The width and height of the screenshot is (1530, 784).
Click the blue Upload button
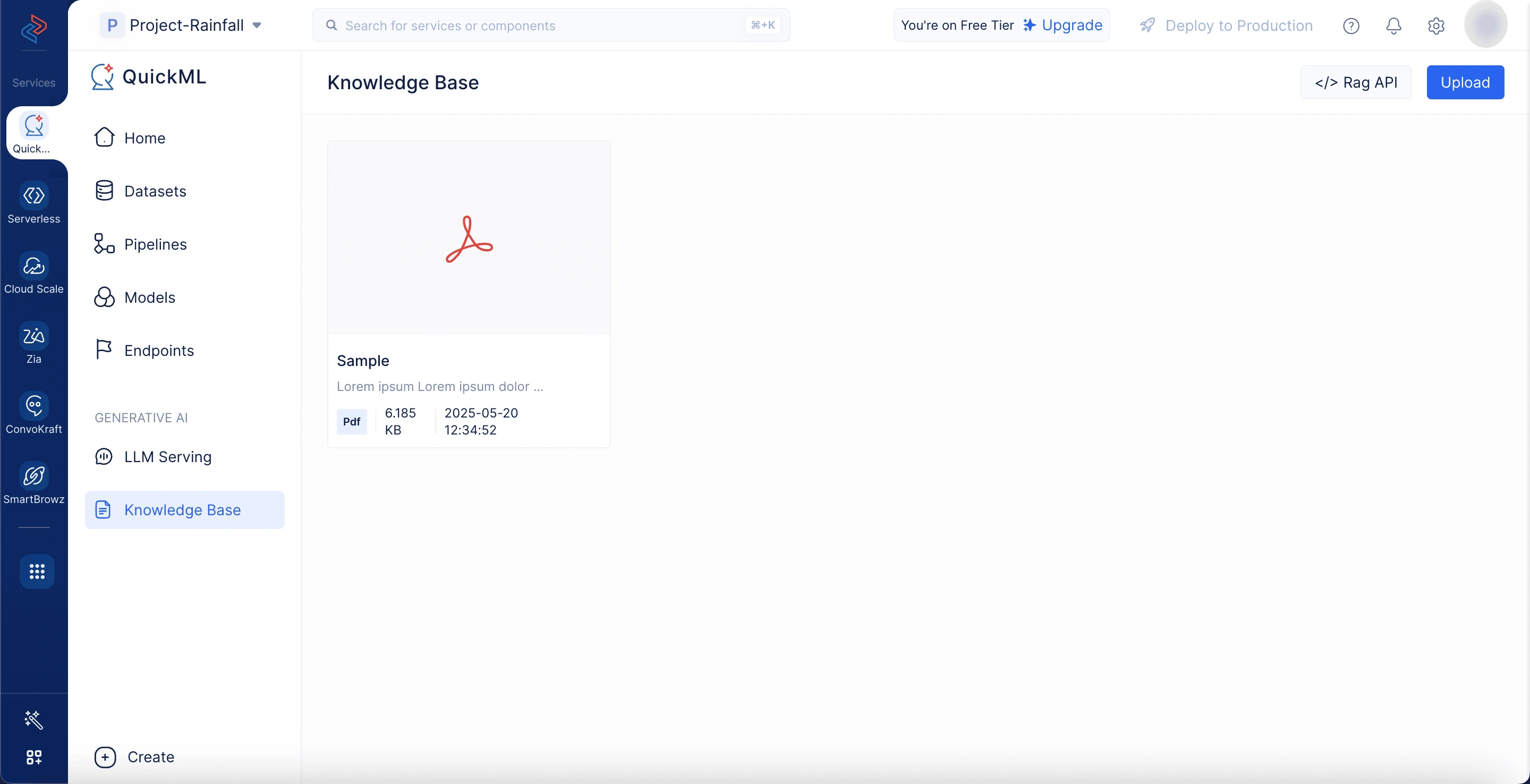[x=1465, y=82]
